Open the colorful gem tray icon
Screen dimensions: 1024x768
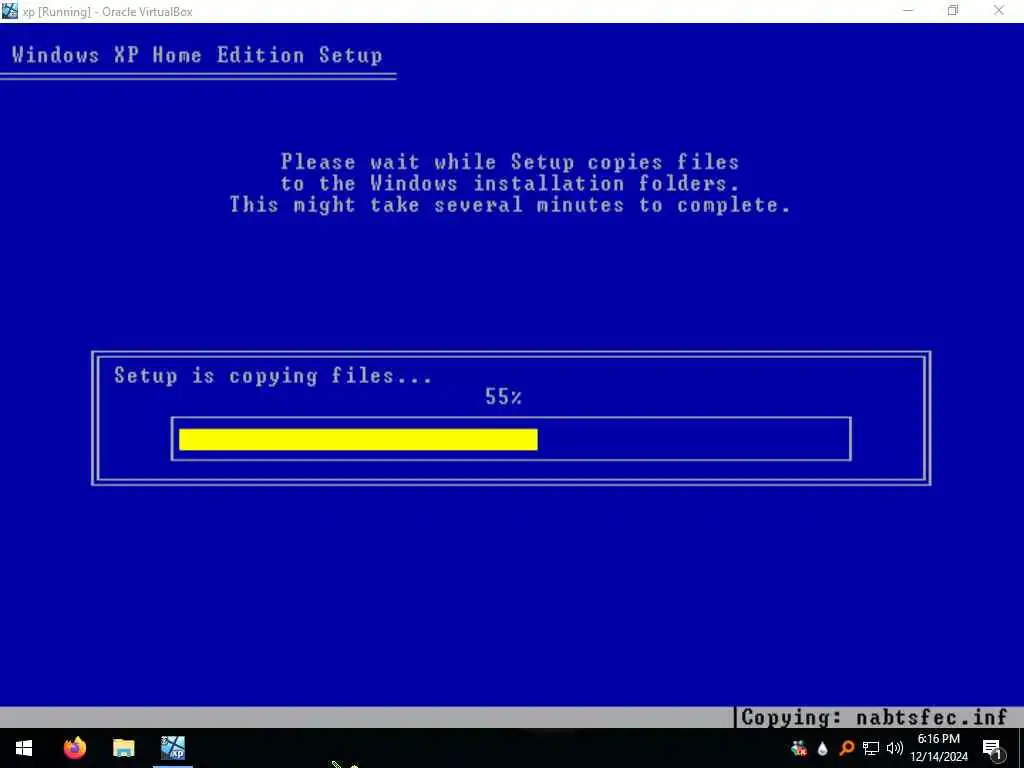pos(798,748)
